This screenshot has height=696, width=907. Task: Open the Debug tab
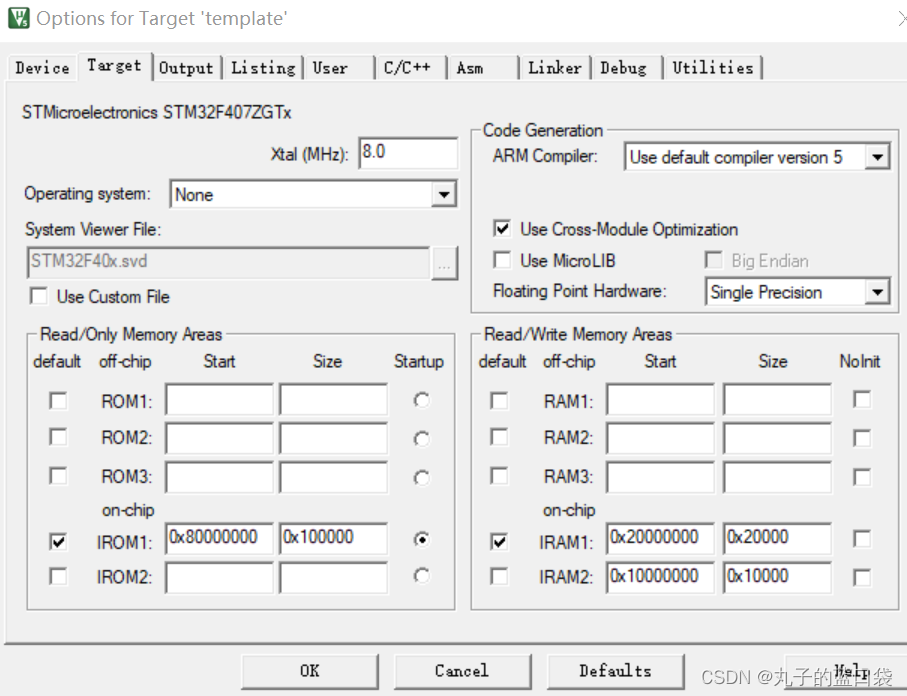[x=627, y=68]
